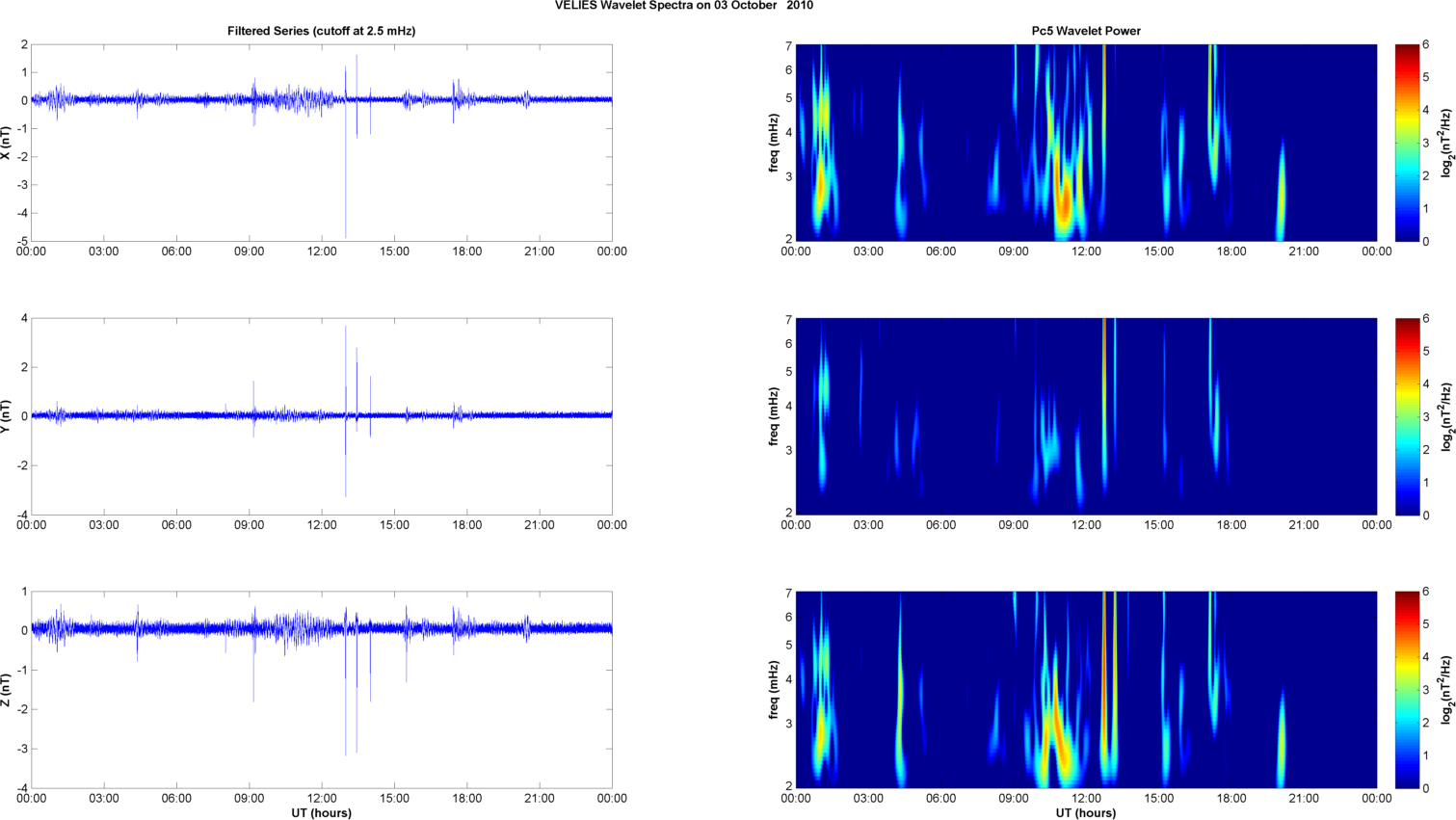Pick the colorbar beside the top wavelet panel
The width and height of the screenshot is (1456, 820).
(x=1407, y=143)
